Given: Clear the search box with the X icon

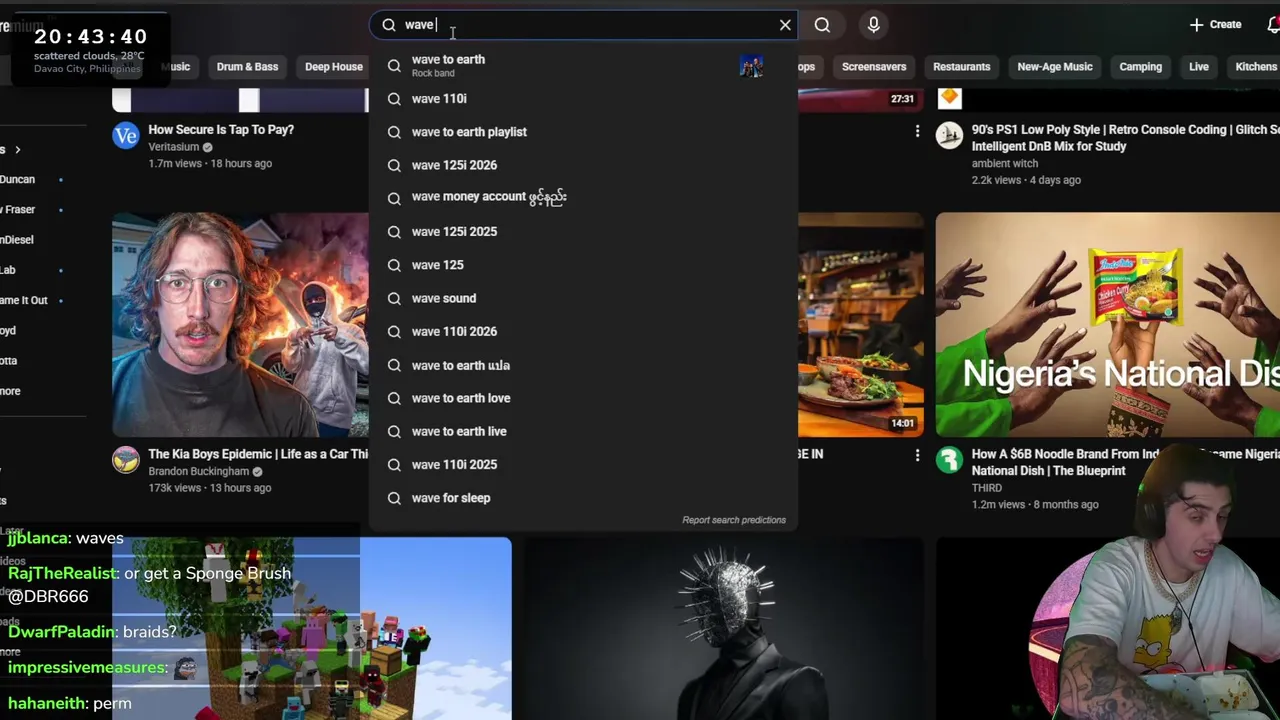Looking at the screenshot, I should click(x=785, y=25).
